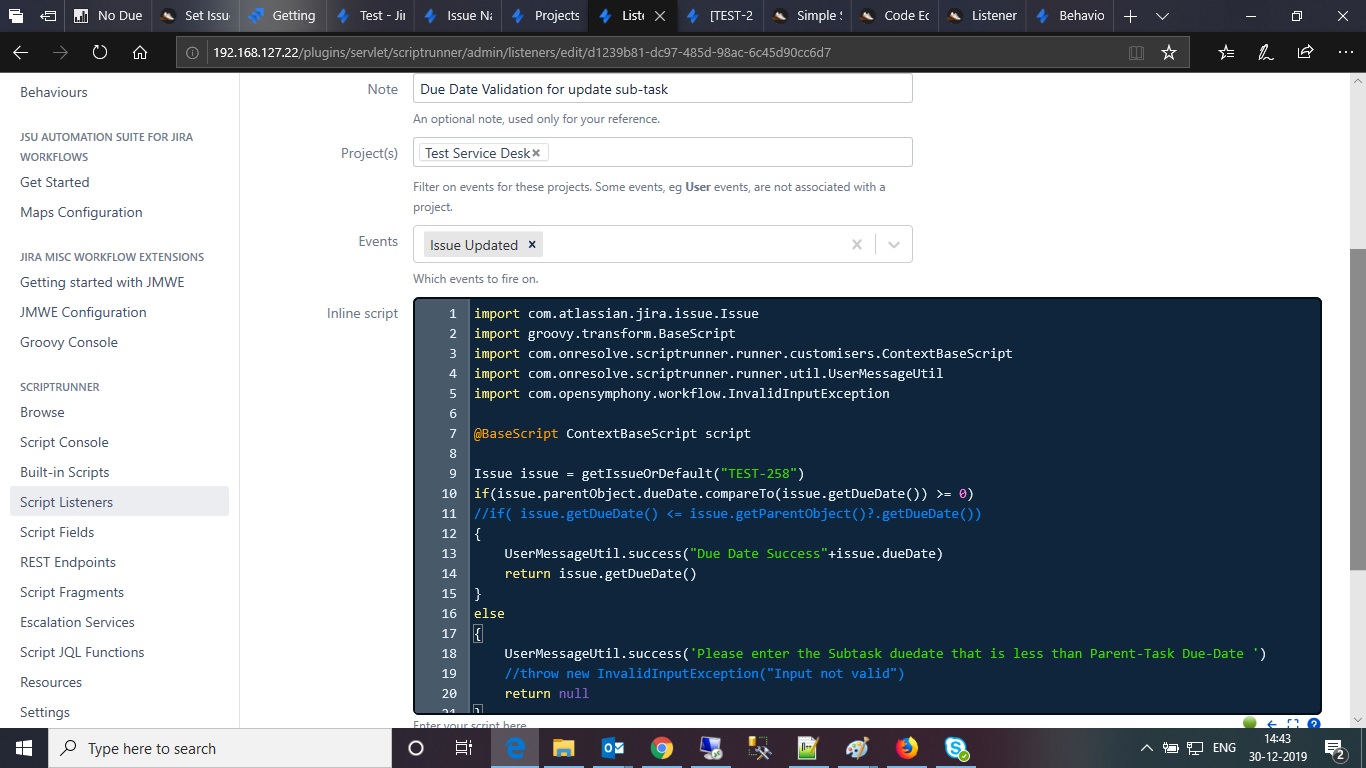
Task: Expand the Events dropdown chevron
Action: pyautogui.click(x=894, y=244)
